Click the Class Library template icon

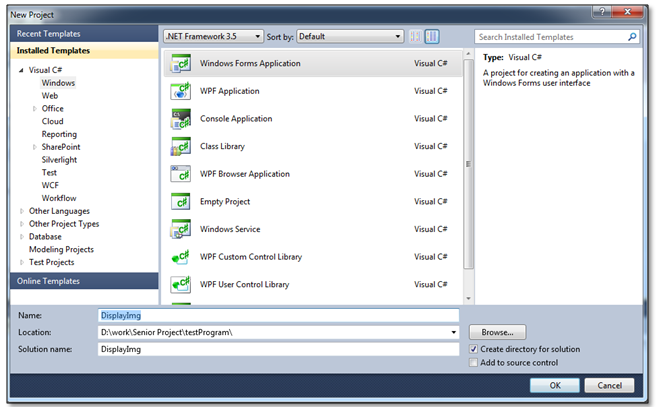[181, 146]
